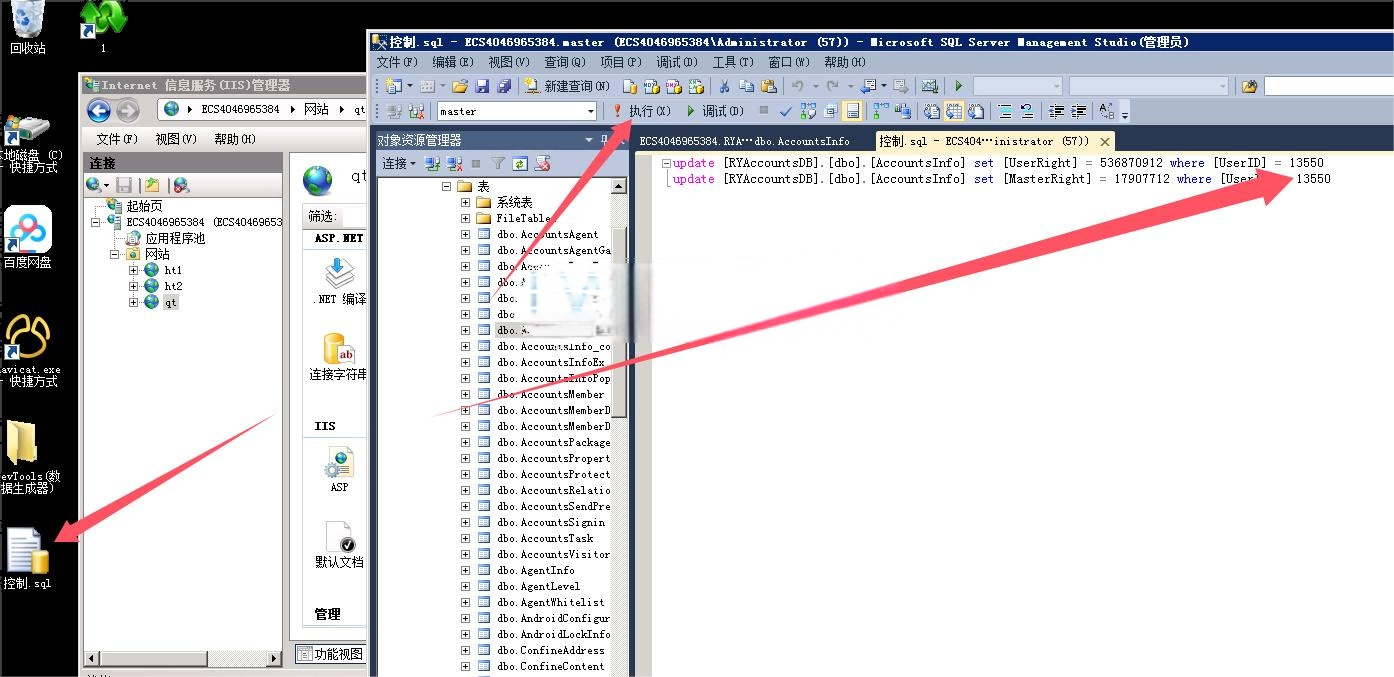Click the Back arrow in IIS Manager
This screenshot has height=677, width=1394.
point(99,110)
